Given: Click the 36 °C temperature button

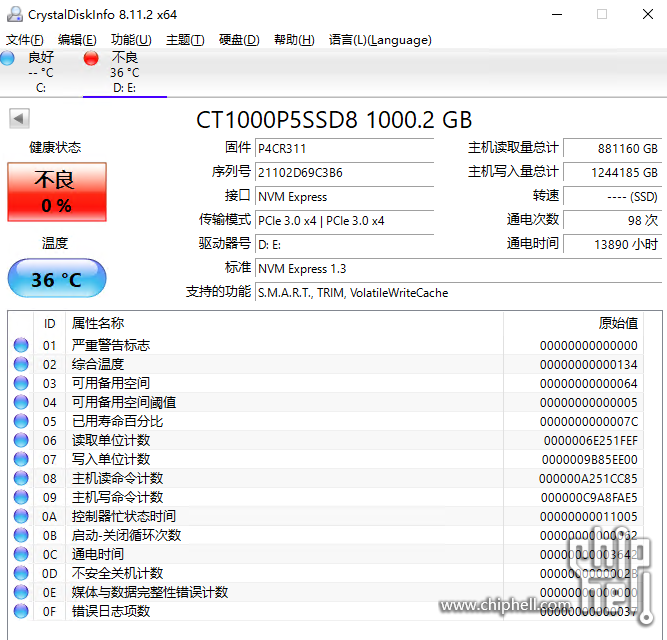Looking at the screenshot, I should (x=57, y=279).
